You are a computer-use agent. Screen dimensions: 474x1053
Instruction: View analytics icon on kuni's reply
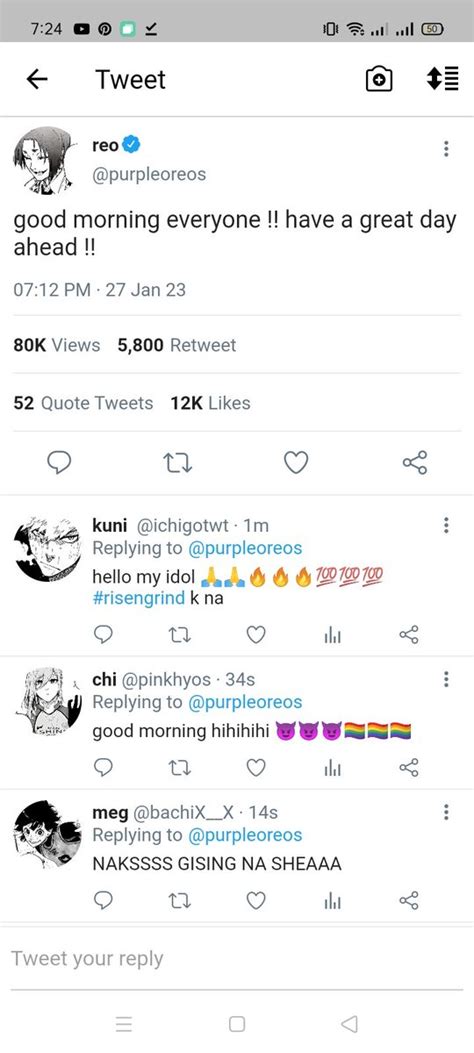pos(332,635)
